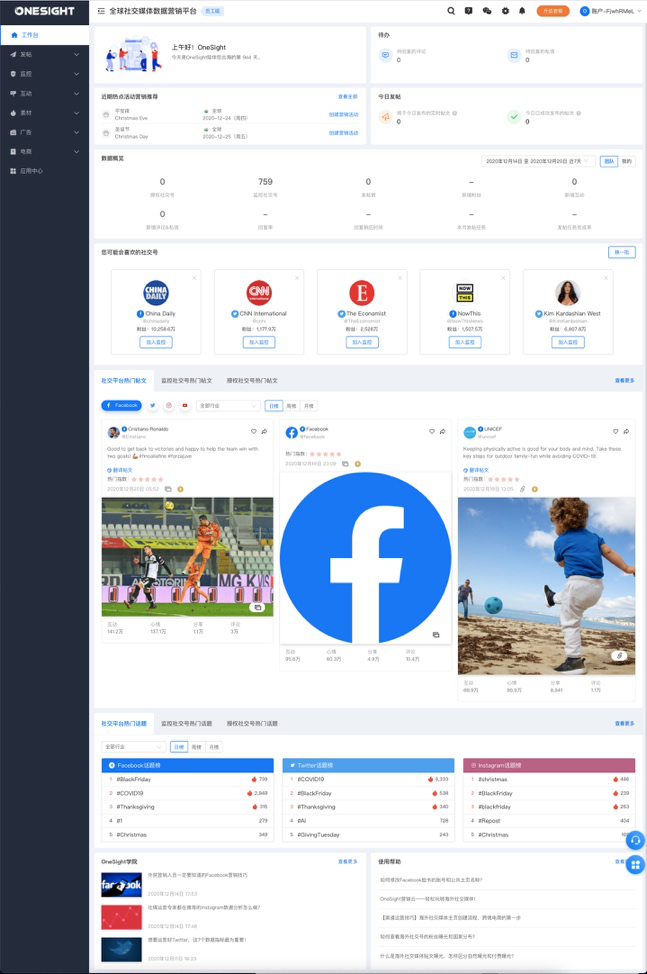The image size is (647, 974).
Task: Open UNICEF child kicking ball image
Action: click(546, 586)
